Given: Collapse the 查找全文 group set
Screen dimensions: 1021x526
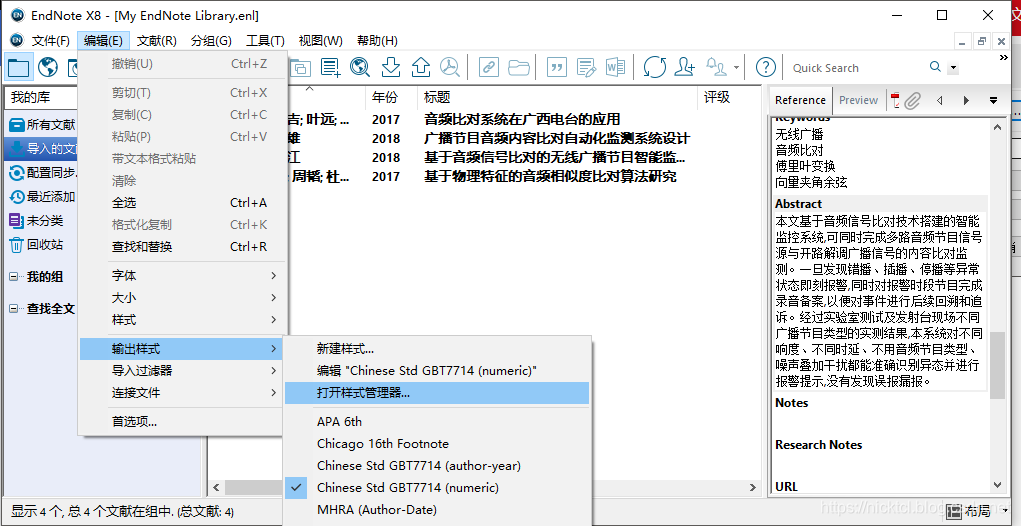Looking at the screenshot, I should tap(14, 309).
